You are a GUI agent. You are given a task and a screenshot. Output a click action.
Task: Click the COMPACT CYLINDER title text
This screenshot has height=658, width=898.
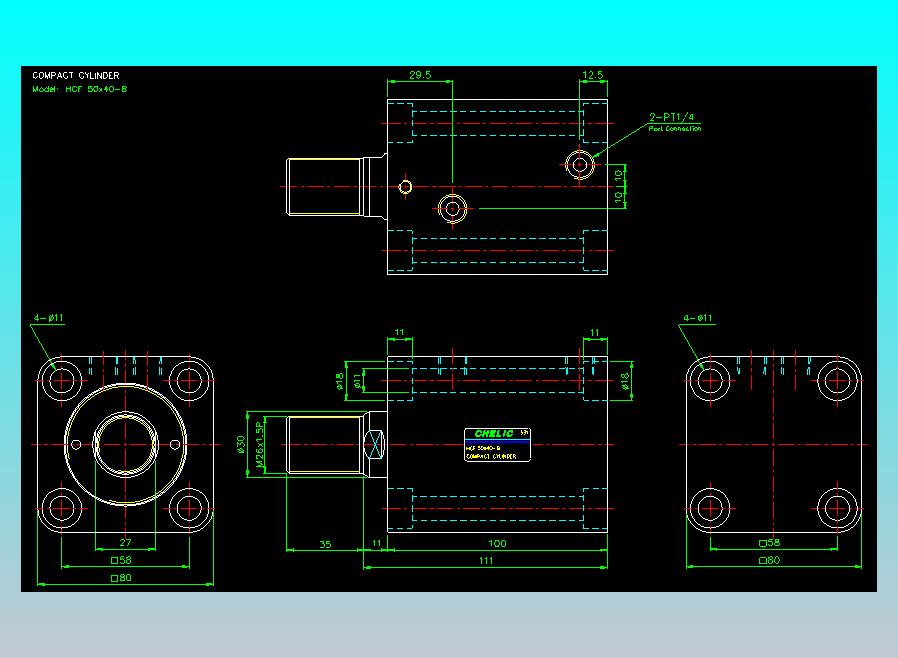pos(76,76)
